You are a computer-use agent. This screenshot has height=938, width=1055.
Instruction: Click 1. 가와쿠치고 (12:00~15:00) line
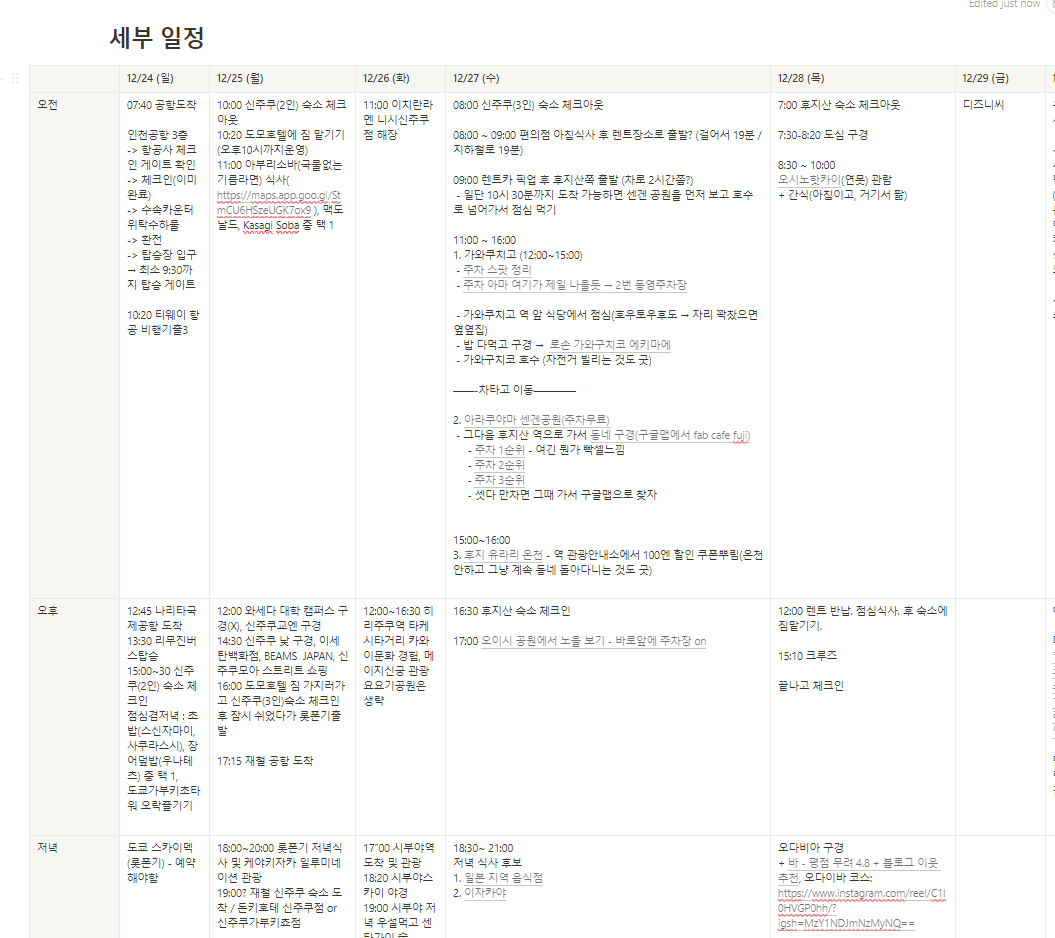(x=517, y=254)
